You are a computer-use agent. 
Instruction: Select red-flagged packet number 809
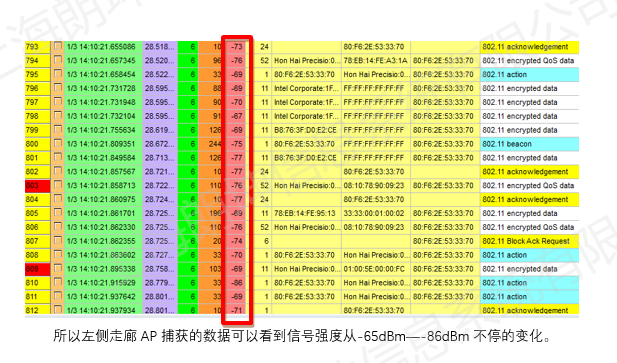pos(37,269)
